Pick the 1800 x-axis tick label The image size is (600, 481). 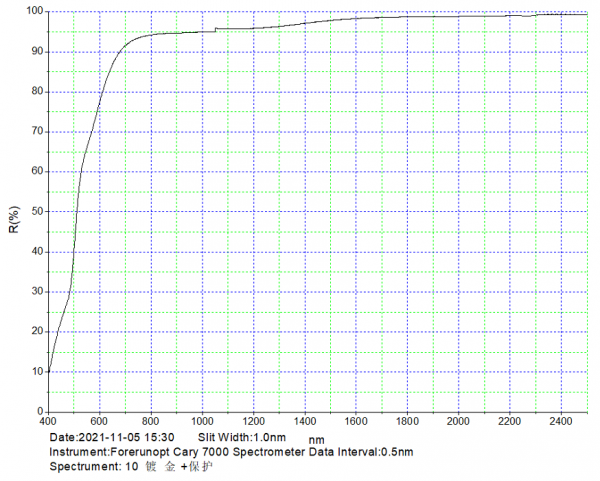pyautogui.click(x=408, y=421)
